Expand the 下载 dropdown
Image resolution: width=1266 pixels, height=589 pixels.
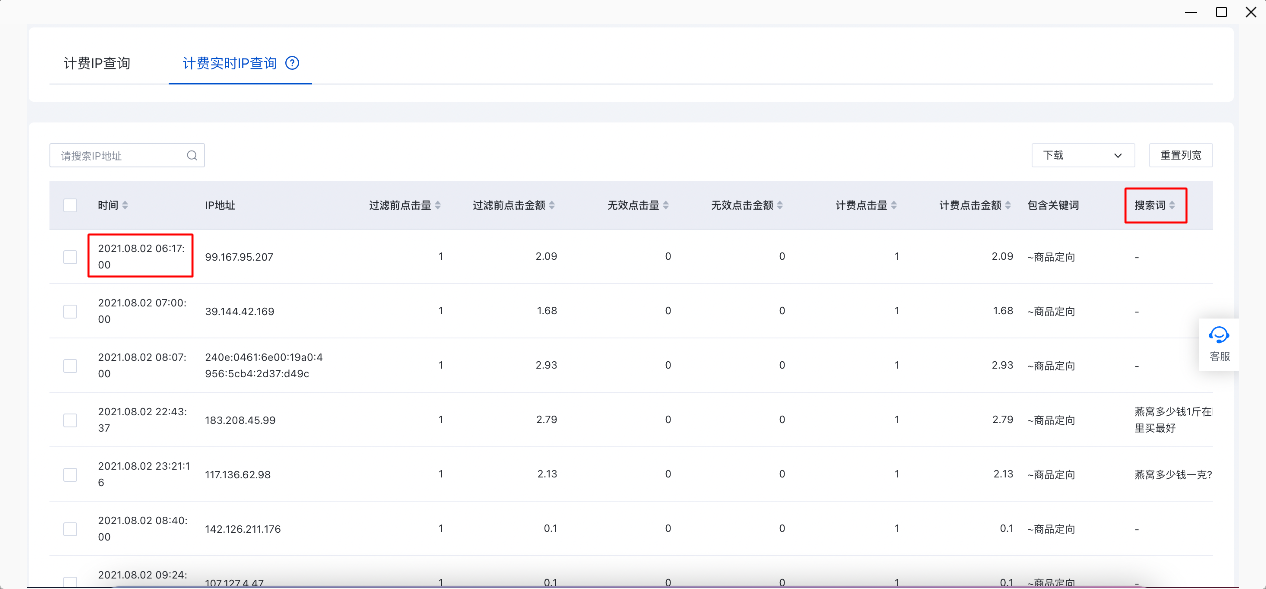coord(1082,155)
